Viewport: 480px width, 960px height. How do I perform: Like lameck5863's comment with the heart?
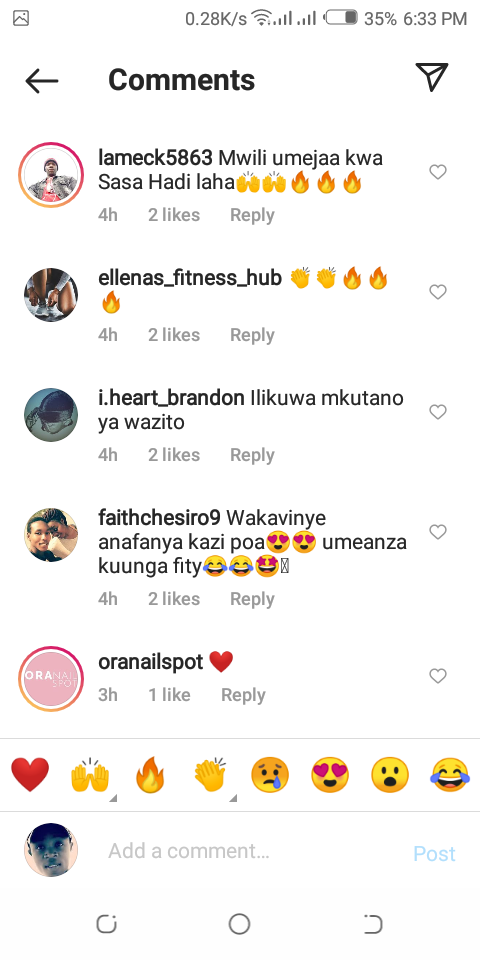438,173
